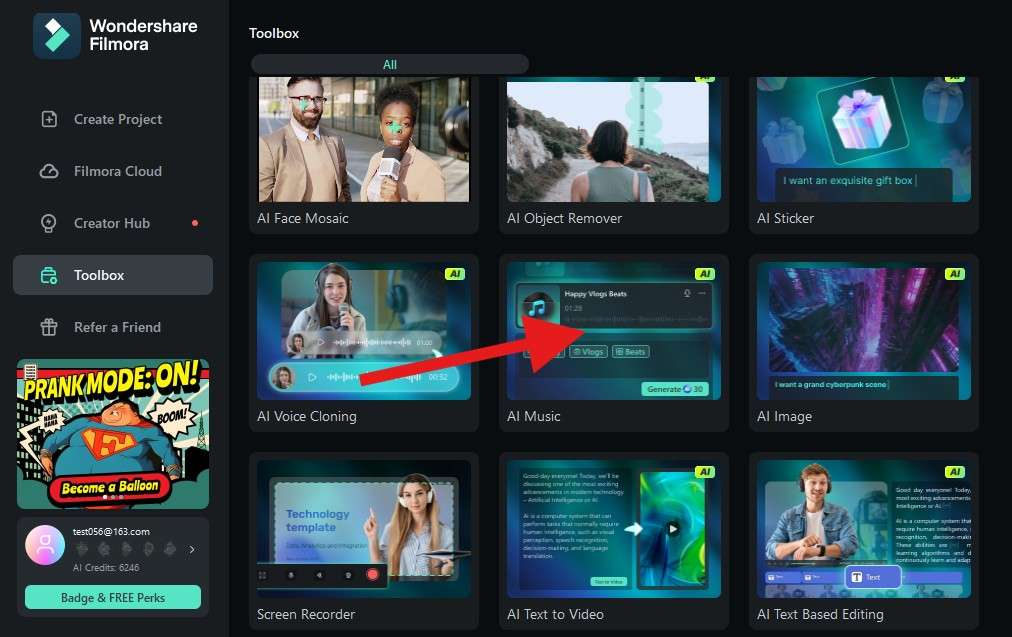Image resolution: width=1012 pixels, height=637 pixels.
Task: Open the AI Object Remover tool thumbnail
Action: pos(614,139)
